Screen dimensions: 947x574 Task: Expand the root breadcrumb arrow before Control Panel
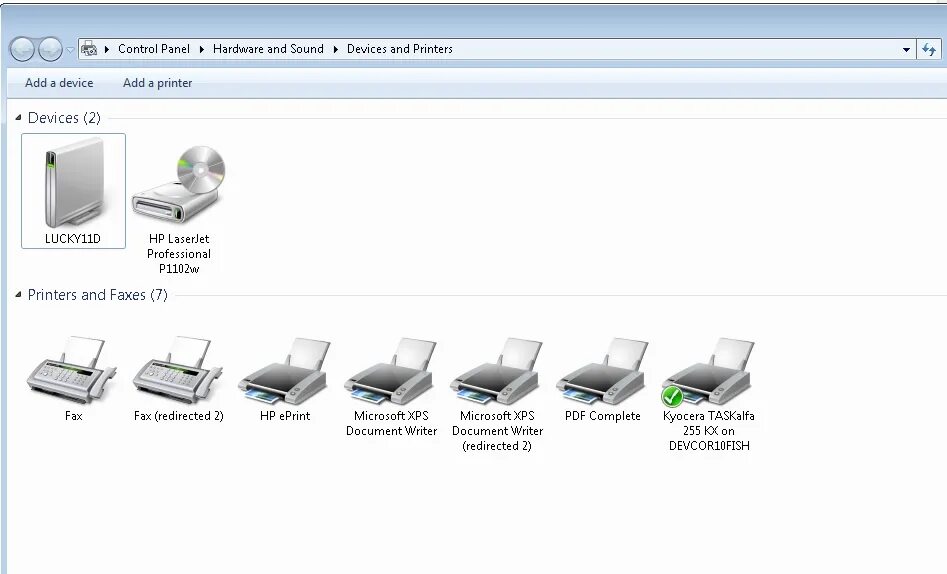107,50
